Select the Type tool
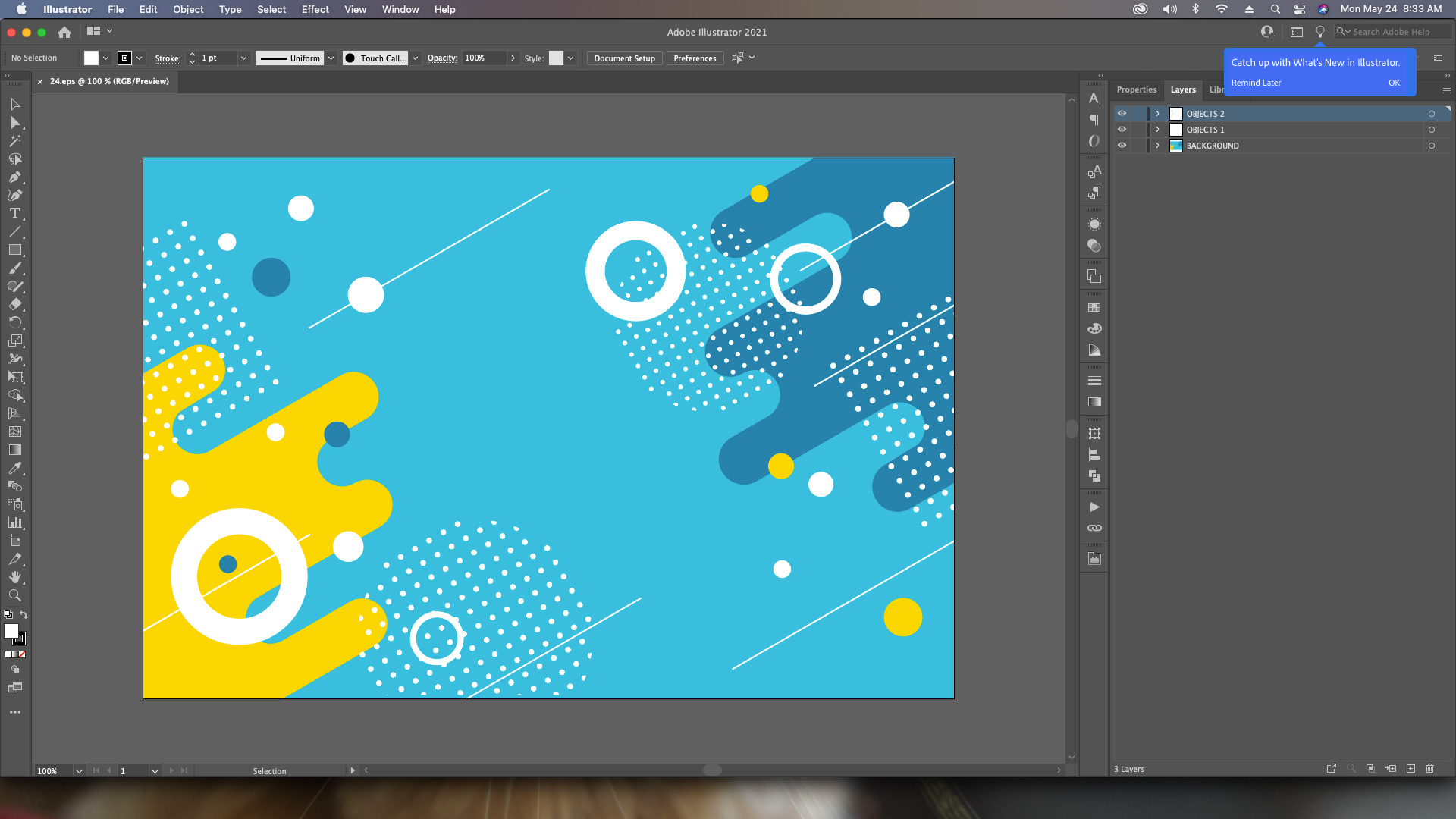The width and height of the screenshot is (1456, 819). 15,214
